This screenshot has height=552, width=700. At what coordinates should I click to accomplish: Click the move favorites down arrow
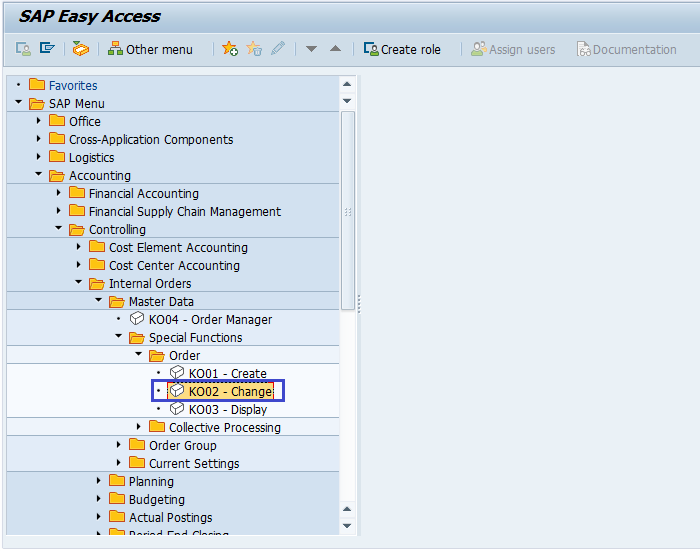pos(311,49)
